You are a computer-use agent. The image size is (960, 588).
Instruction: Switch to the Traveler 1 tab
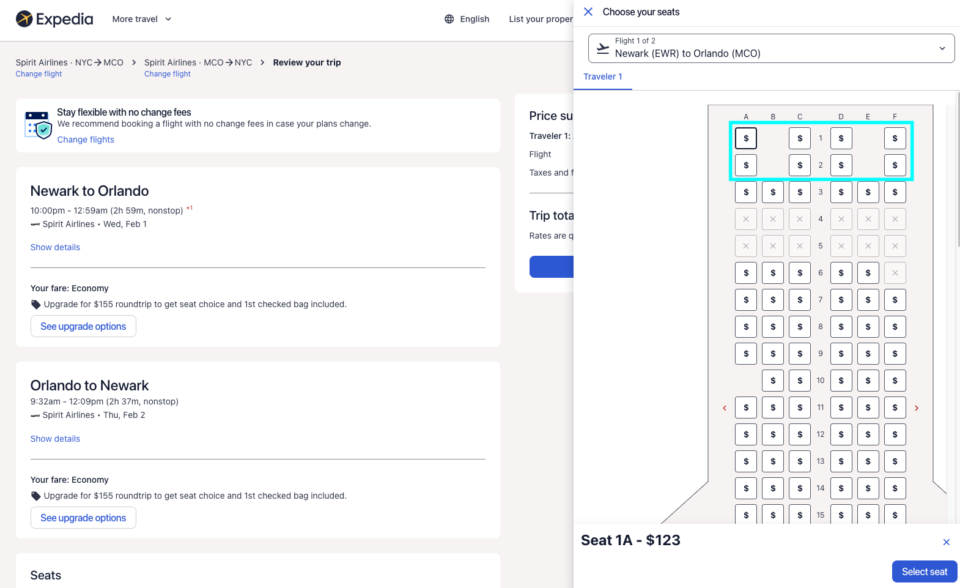click(x=603, y=76)
